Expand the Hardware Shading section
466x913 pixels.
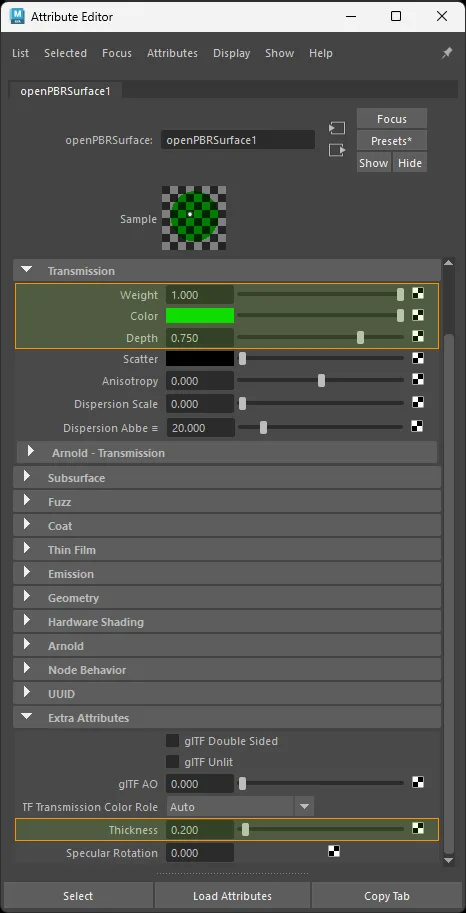(x=27, y=620)
